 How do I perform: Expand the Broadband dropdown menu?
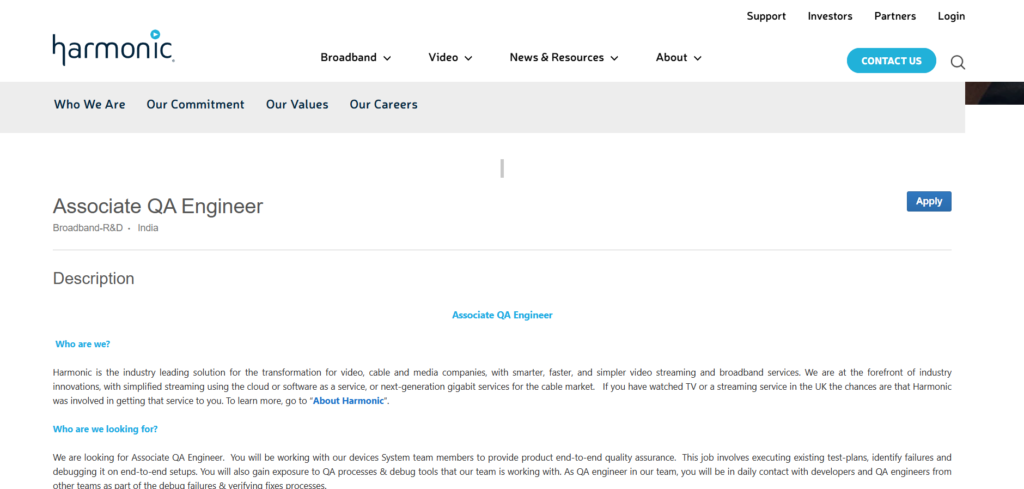tap(355, 58)
